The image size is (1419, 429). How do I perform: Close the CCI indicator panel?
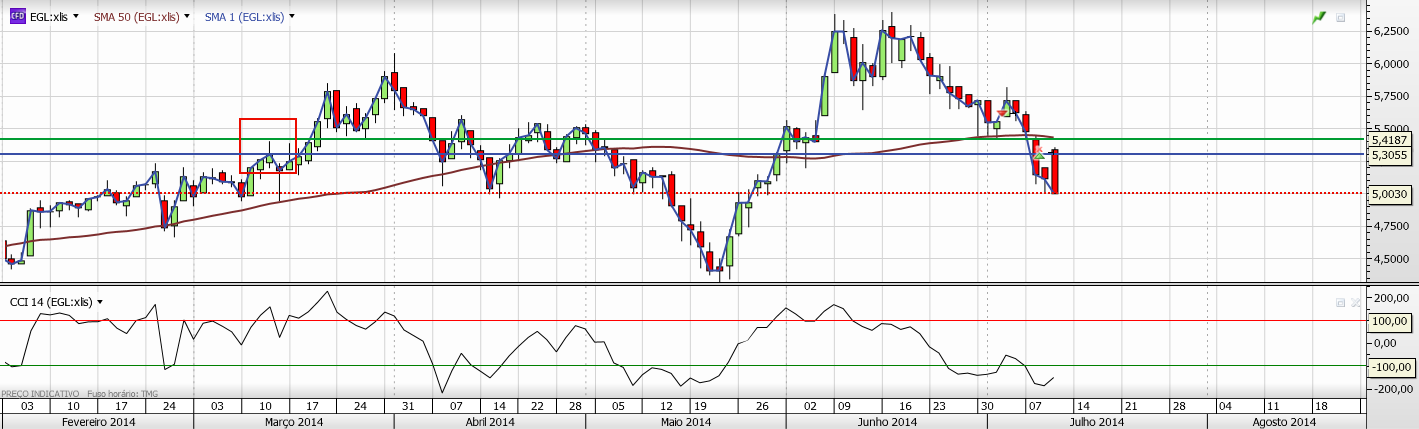(1355, 301)
